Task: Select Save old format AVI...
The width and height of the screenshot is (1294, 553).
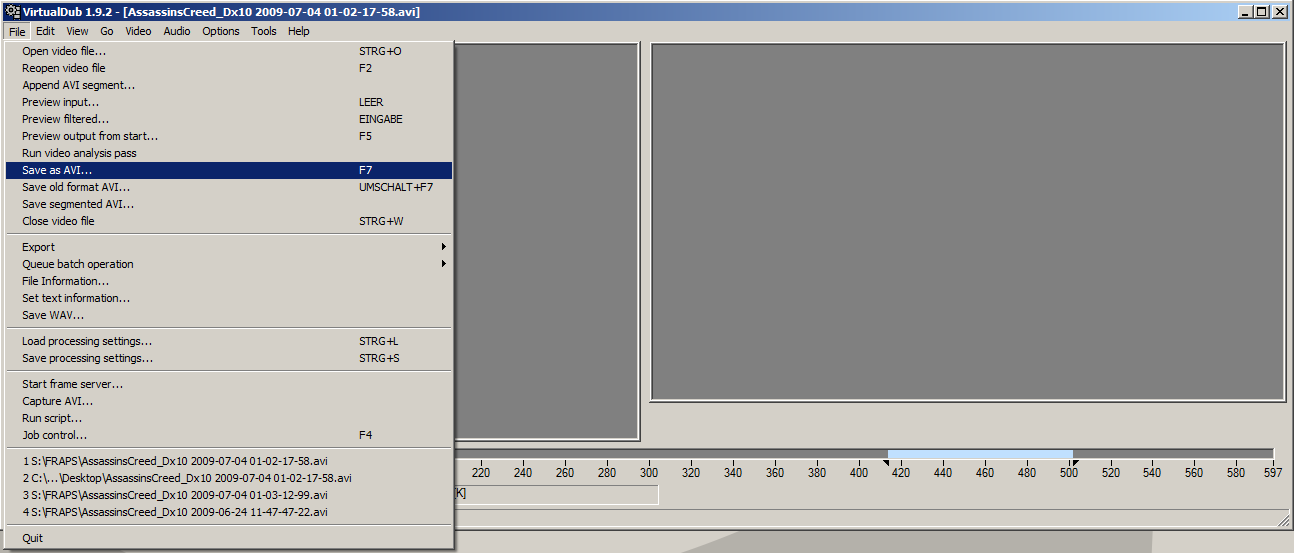Action: pyautogui.click(x=229, y=187)
